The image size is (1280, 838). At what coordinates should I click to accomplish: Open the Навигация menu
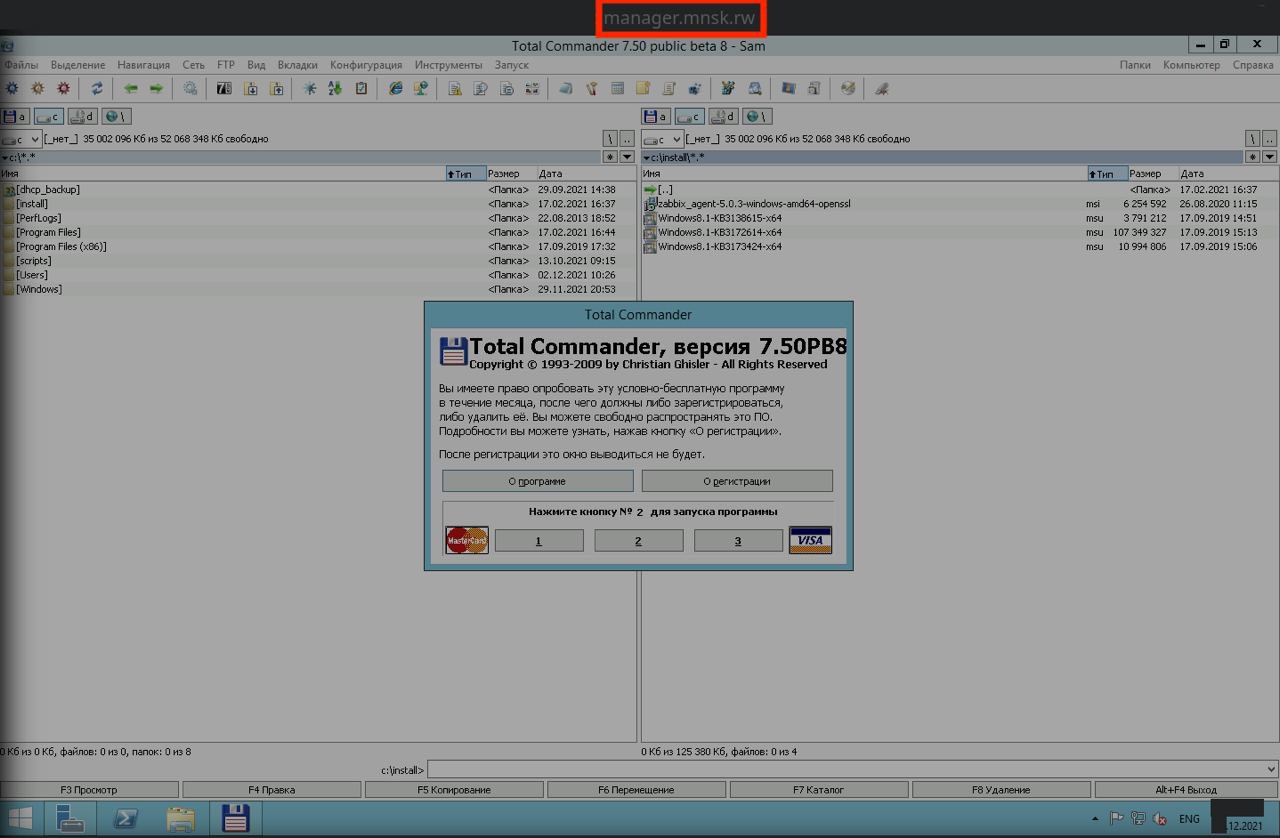click(x=143, y=65)
